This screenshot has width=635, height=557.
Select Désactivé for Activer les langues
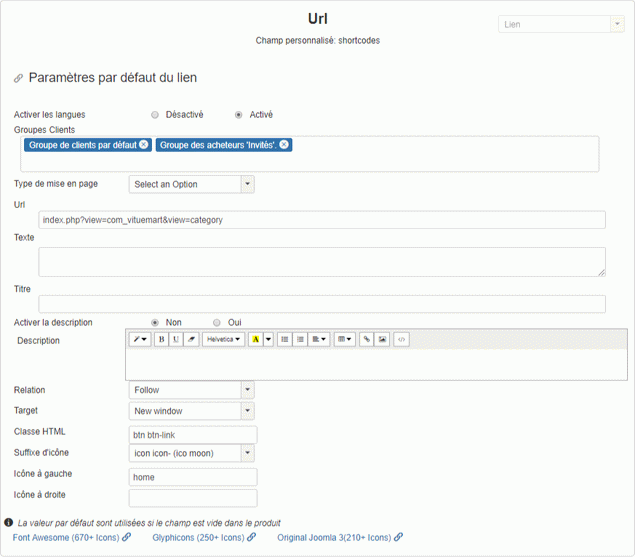point(155,115)
